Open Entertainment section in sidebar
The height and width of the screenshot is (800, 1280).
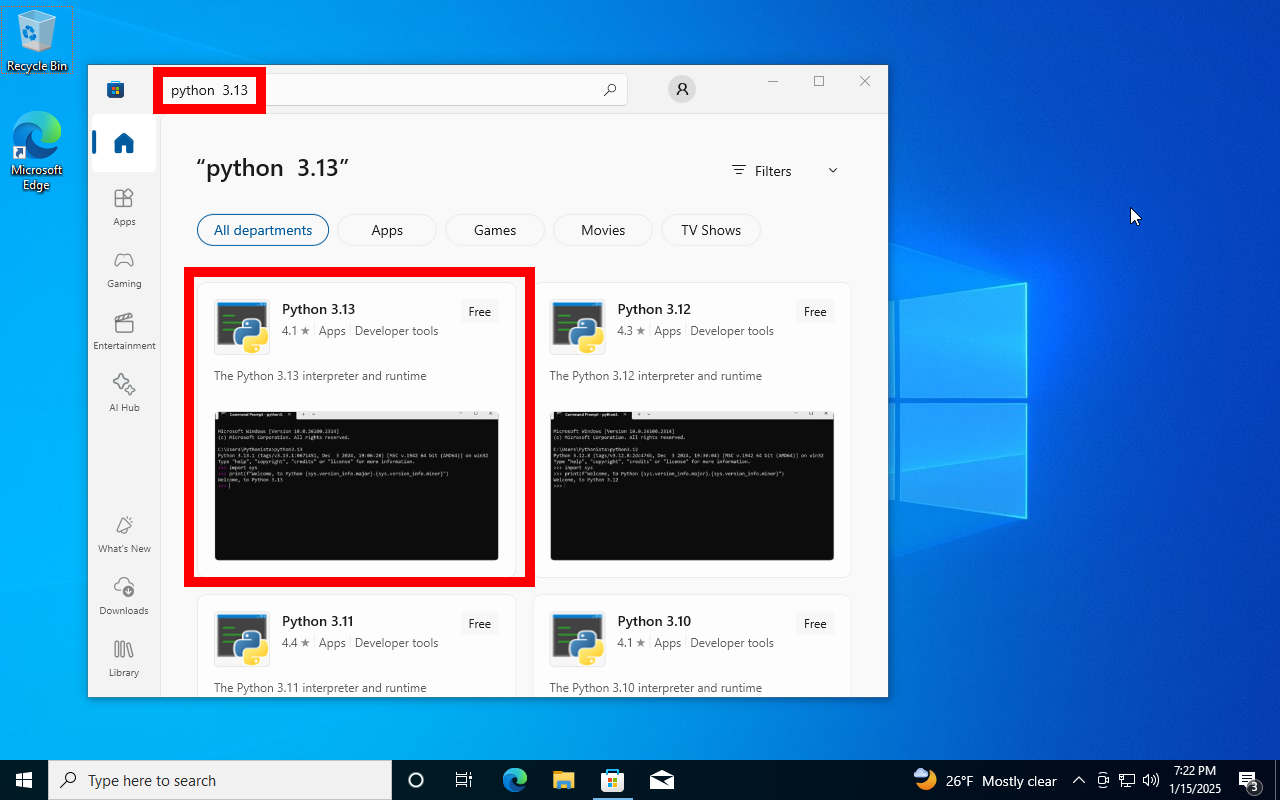[x=124, y=331]
